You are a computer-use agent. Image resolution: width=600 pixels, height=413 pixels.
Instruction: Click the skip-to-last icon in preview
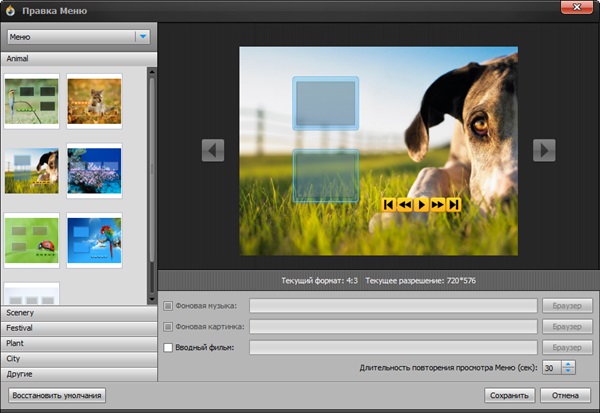[x=454, y=205]
